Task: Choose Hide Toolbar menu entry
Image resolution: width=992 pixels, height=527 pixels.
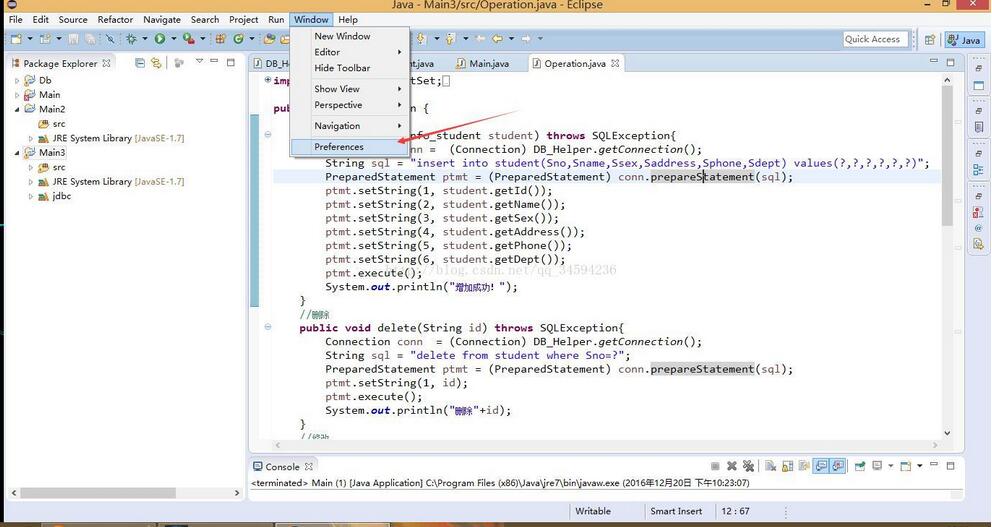Action: (349, 68)
